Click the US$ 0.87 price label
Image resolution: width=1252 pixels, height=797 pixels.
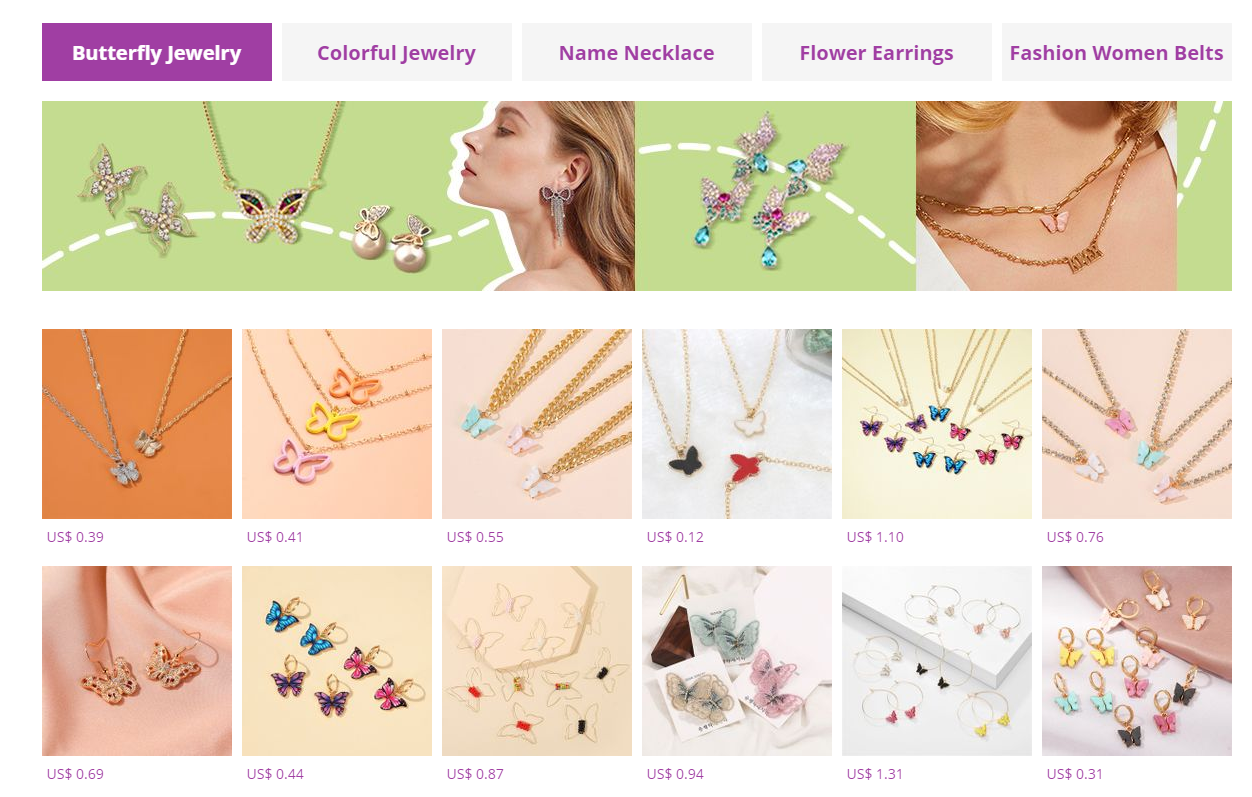pos(475,774)
